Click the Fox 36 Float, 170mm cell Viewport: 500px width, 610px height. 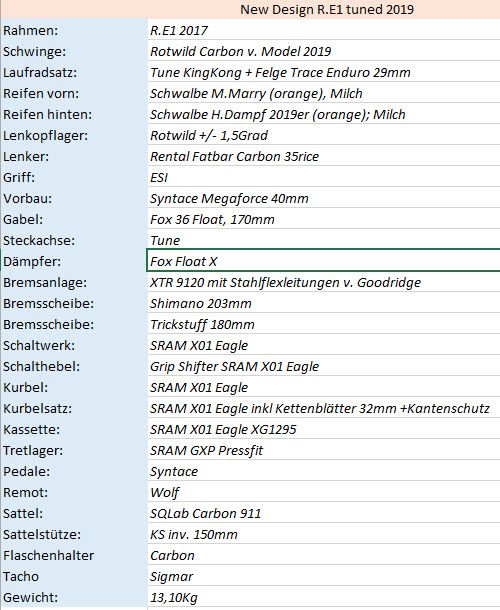pos(324,218)
